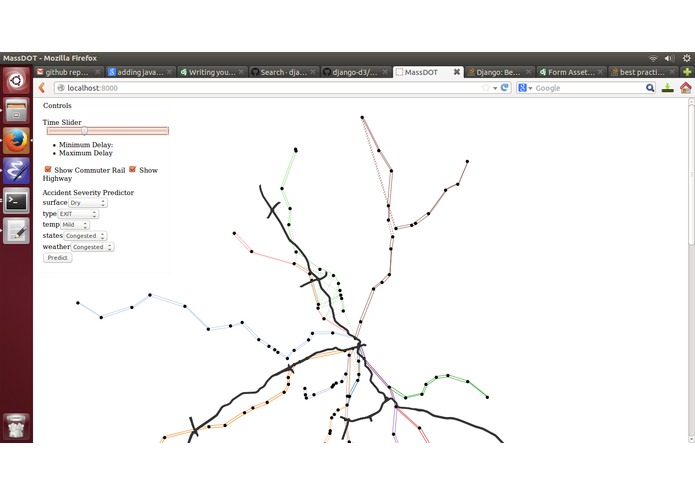Screen dimensions: 695x494
Task: Click the Predict button
Action: 58,257
